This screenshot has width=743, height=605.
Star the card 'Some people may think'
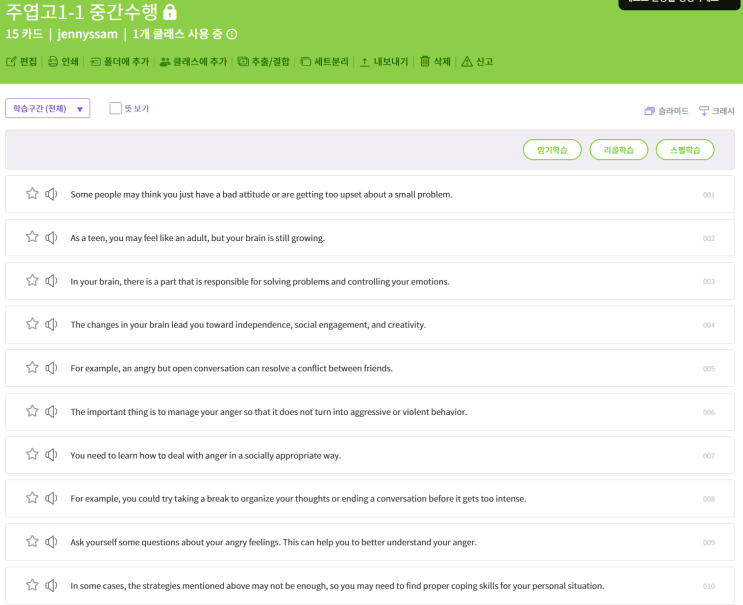(x=32, y=194)
